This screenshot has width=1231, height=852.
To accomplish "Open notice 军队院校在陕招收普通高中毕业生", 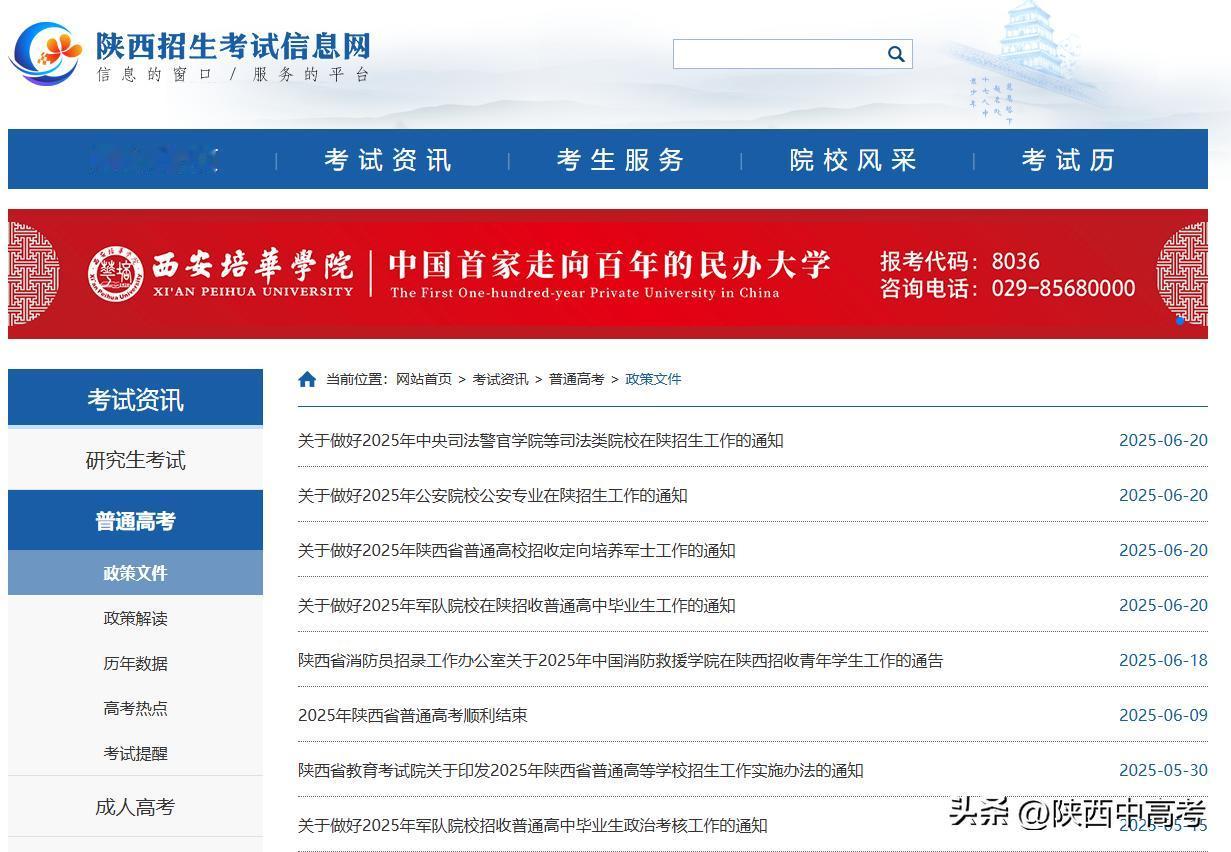I will 516,605.
